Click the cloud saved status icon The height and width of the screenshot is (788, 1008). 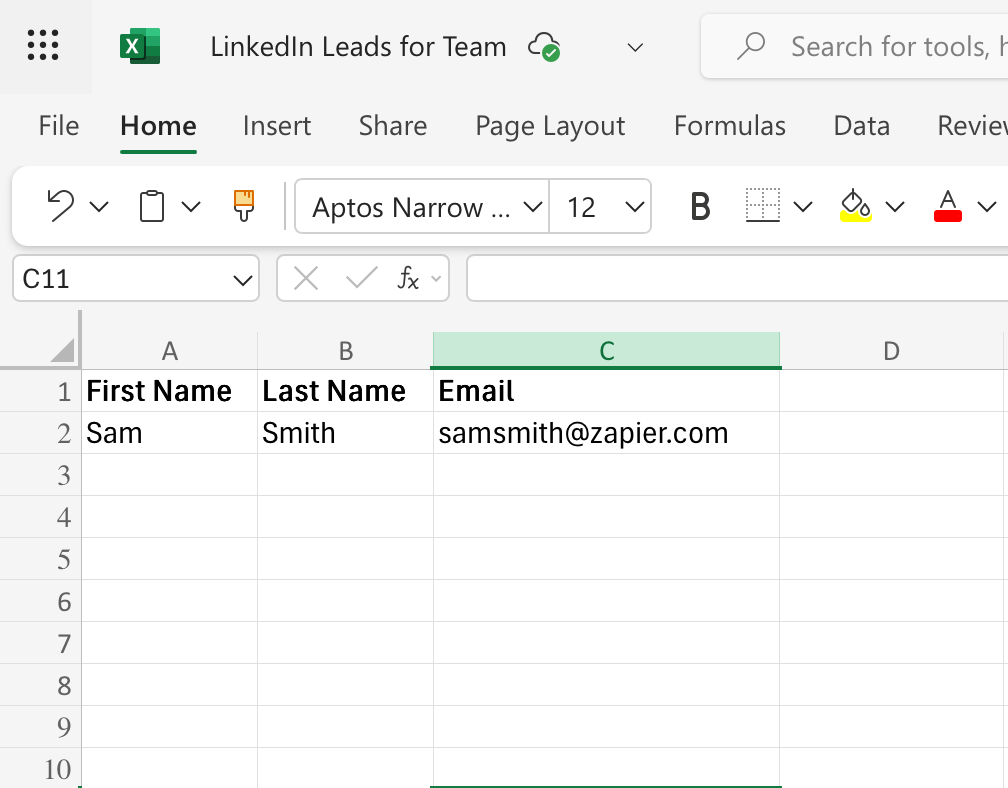click(x=544, y=47)
